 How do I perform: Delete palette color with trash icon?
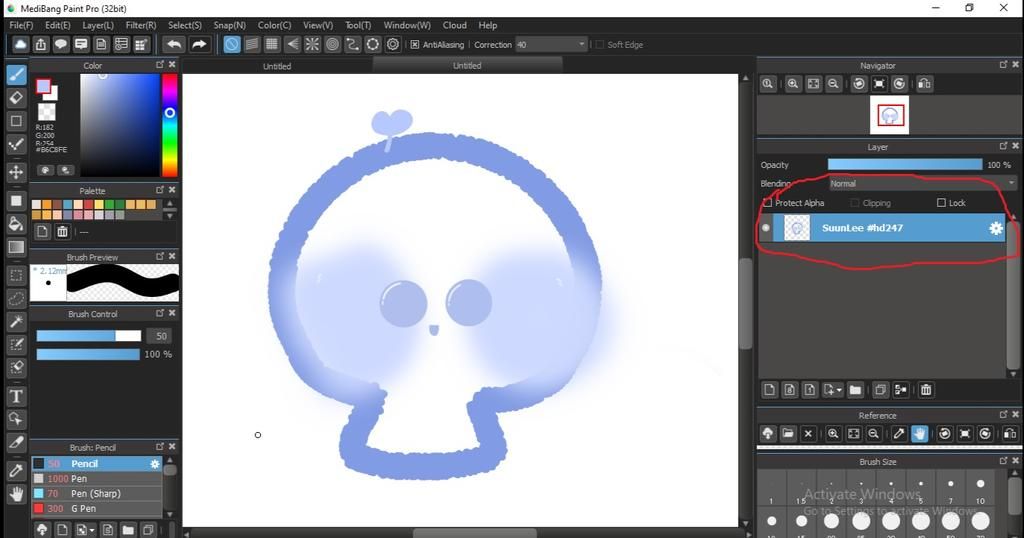pos(62,231)
